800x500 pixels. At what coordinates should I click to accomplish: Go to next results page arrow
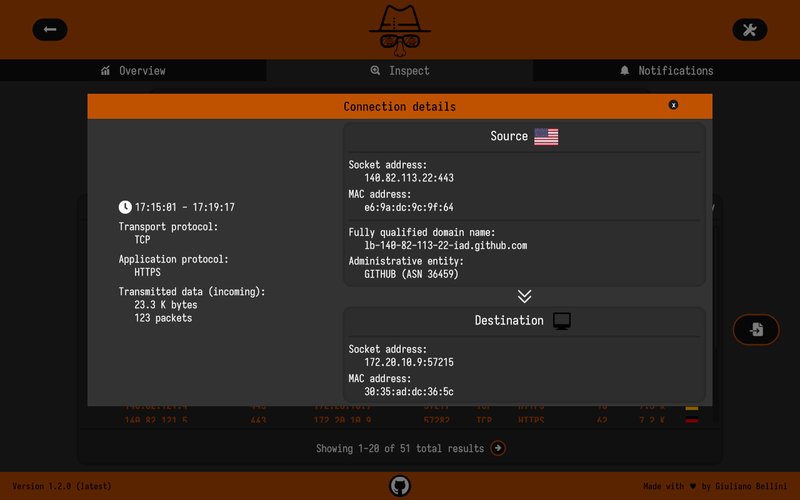[x=498, y=449]
